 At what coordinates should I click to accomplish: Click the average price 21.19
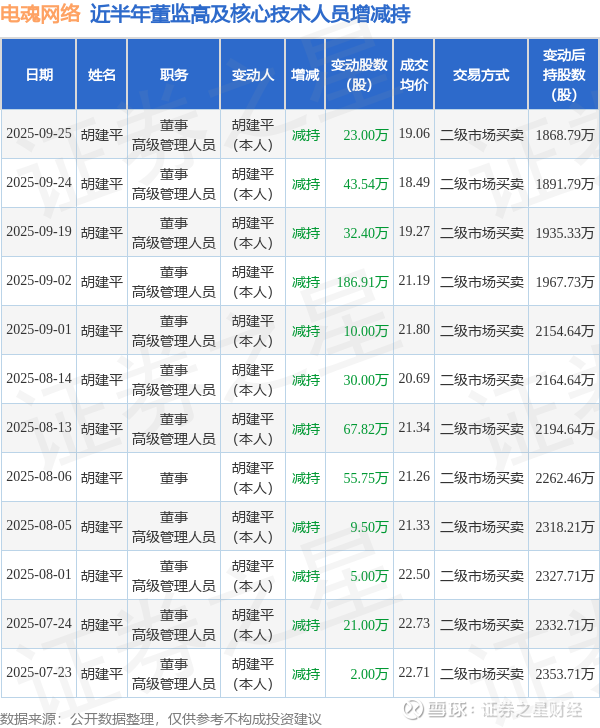pyautogui.click(x=414, y=281)
